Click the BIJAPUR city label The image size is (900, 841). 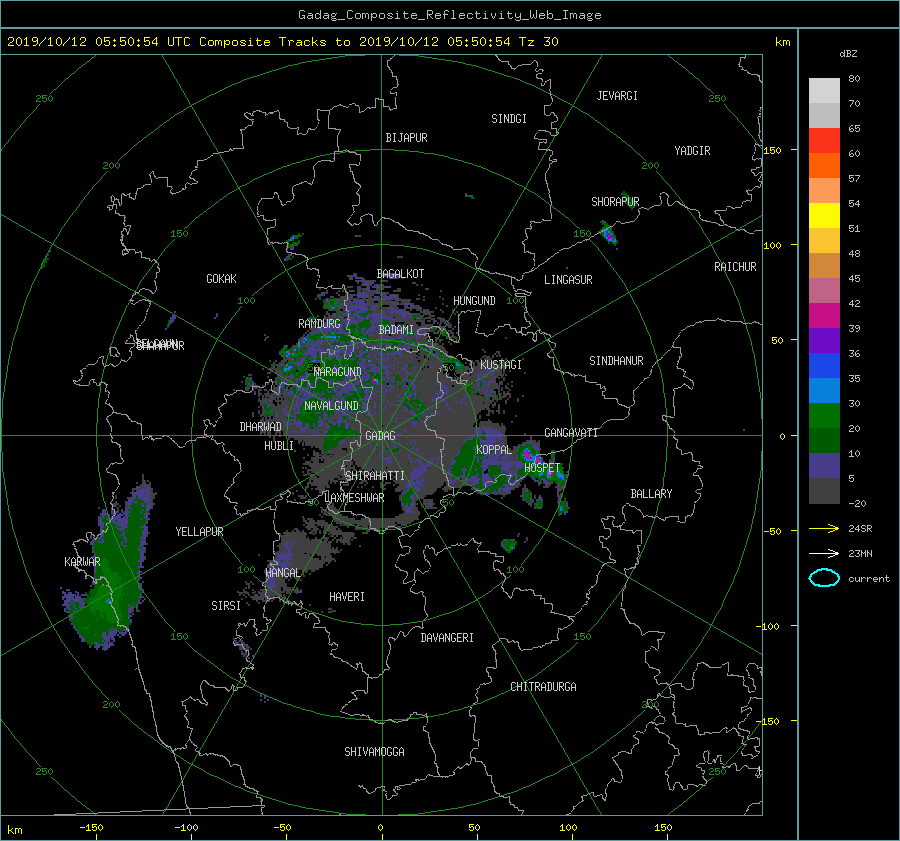406,138
